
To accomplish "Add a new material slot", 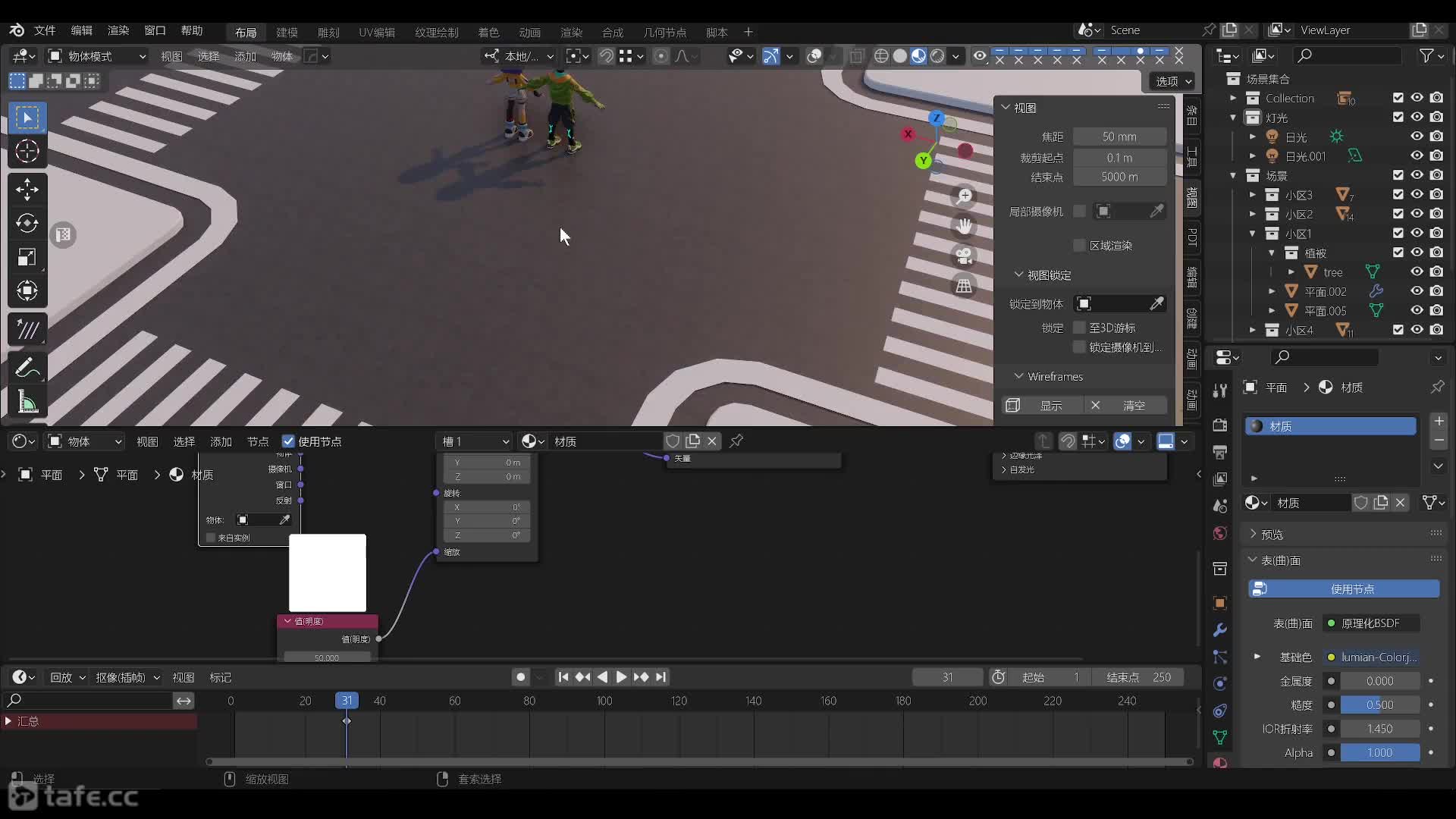I will (1439, 422).
